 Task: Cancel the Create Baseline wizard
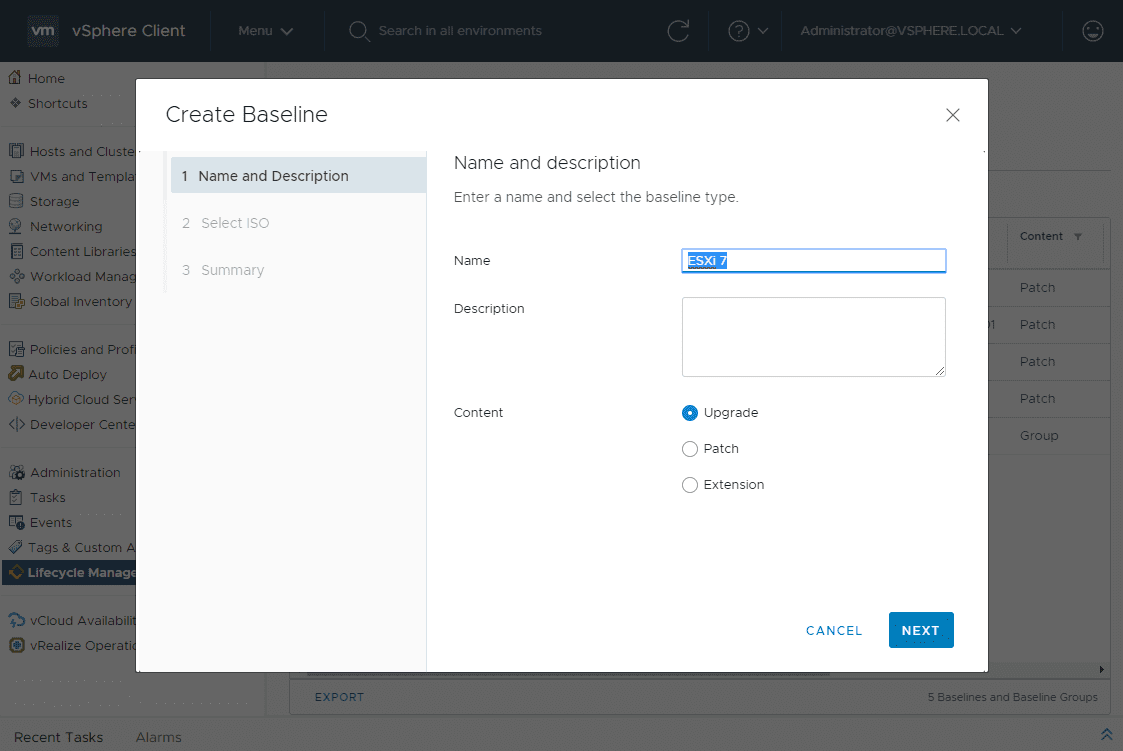pos(834,630)
